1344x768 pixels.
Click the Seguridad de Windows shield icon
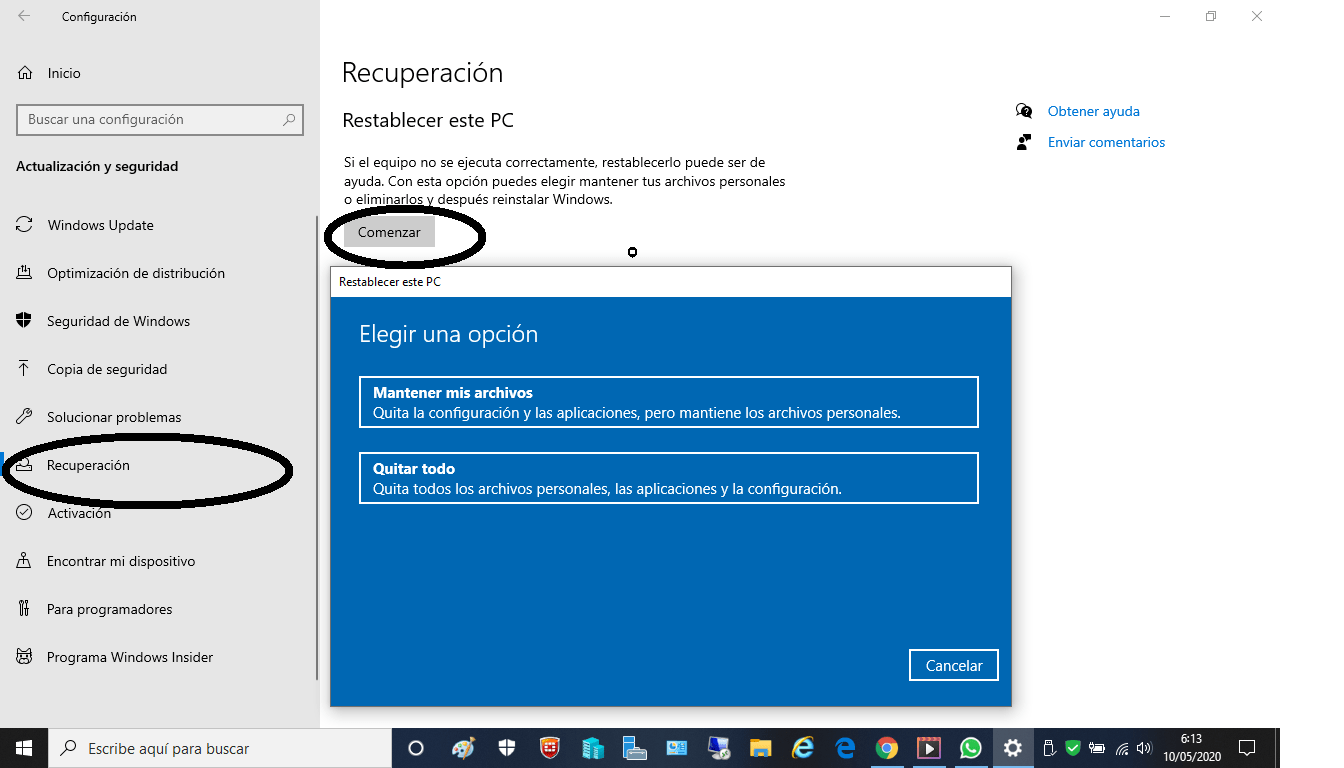pos(24,321)
